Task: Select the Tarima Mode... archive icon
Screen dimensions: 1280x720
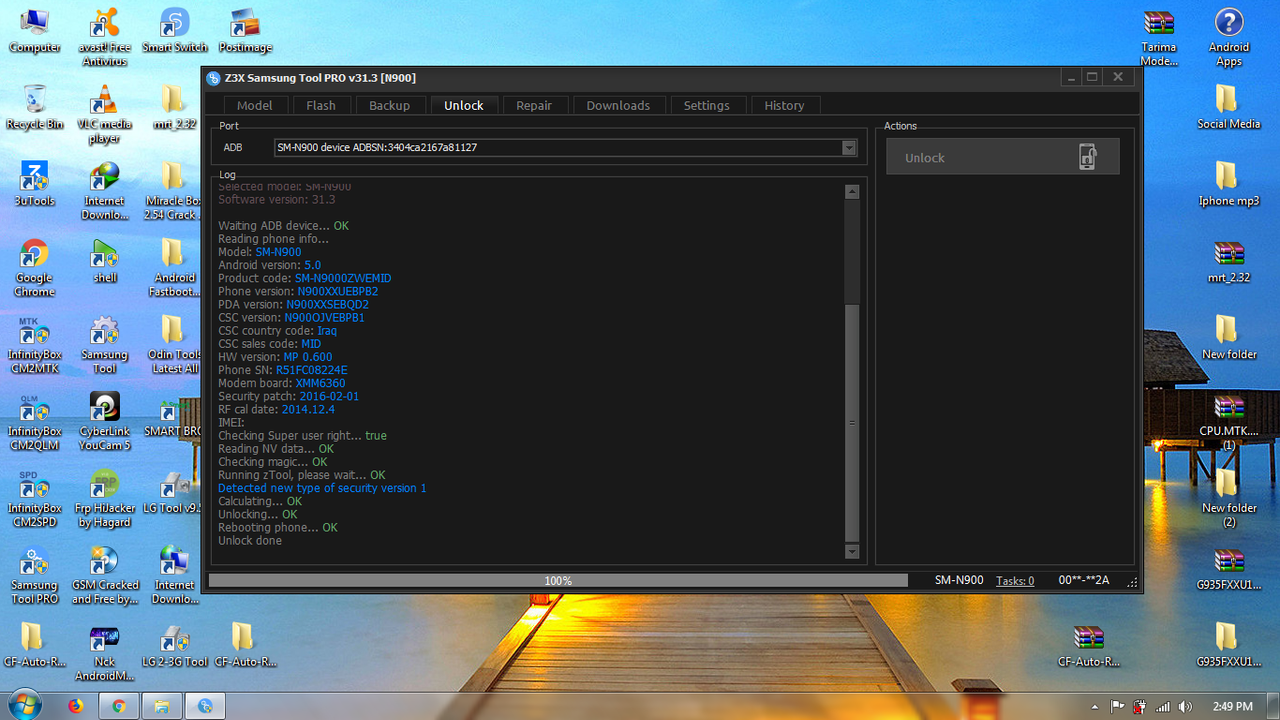Action: (1158, 37)
